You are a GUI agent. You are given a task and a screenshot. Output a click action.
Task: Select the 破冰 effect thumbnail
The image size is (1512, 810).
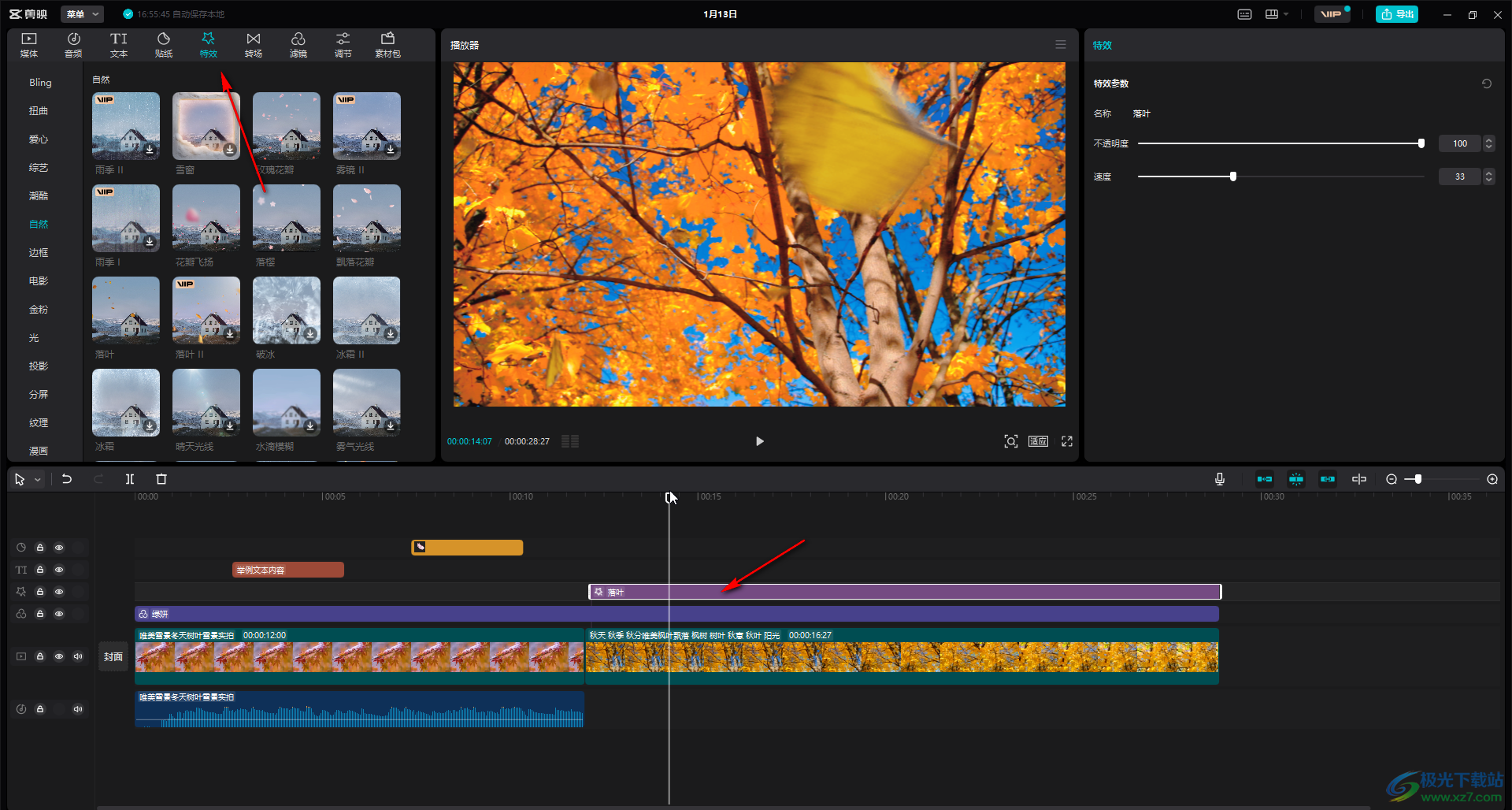[x=287, y=310]
